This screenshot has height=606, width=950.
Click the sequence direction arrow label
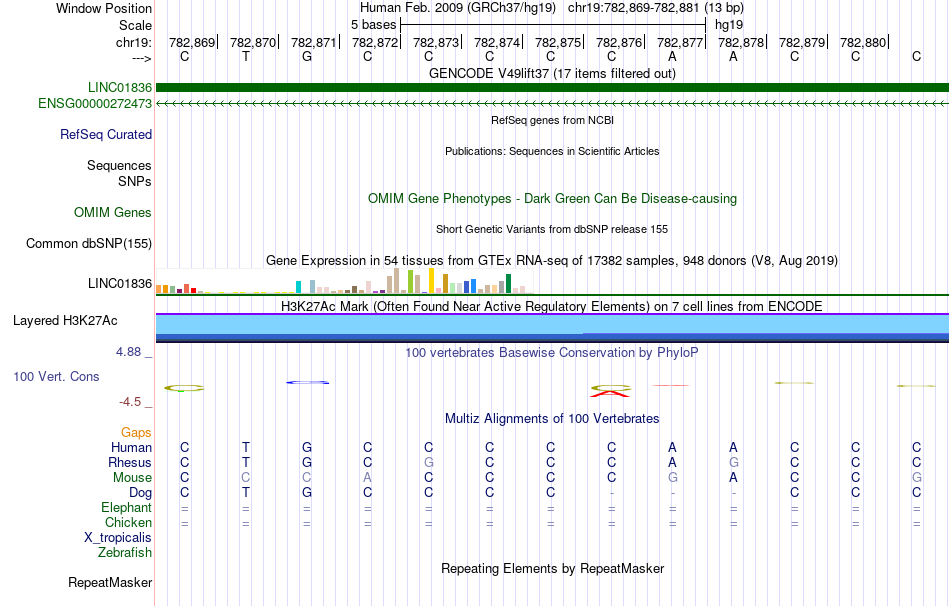click(141, 58)
